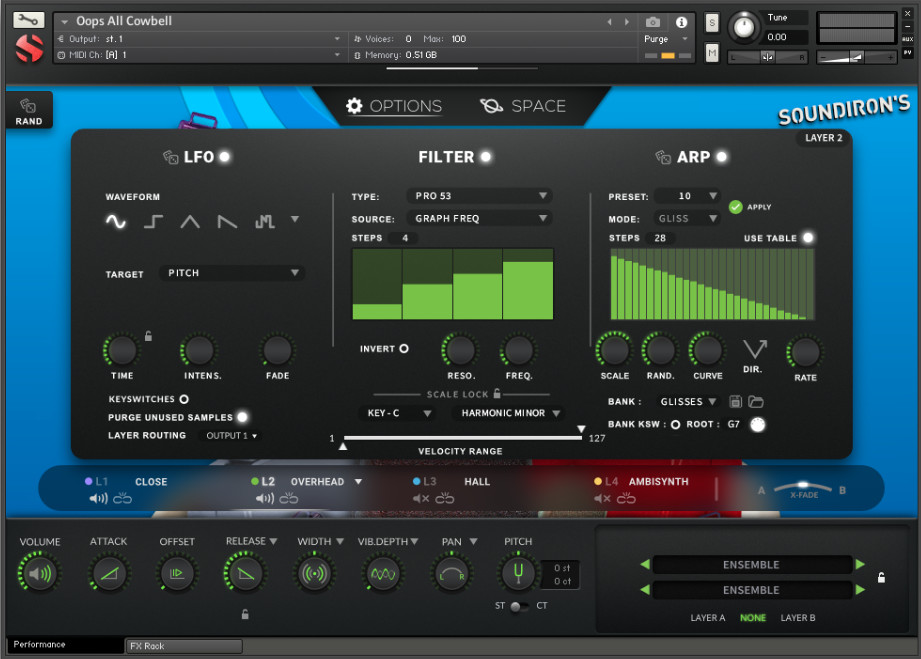
Task: Open the filter TYPE Pro 53 dropdown
Action: click(x=479, y=196)
